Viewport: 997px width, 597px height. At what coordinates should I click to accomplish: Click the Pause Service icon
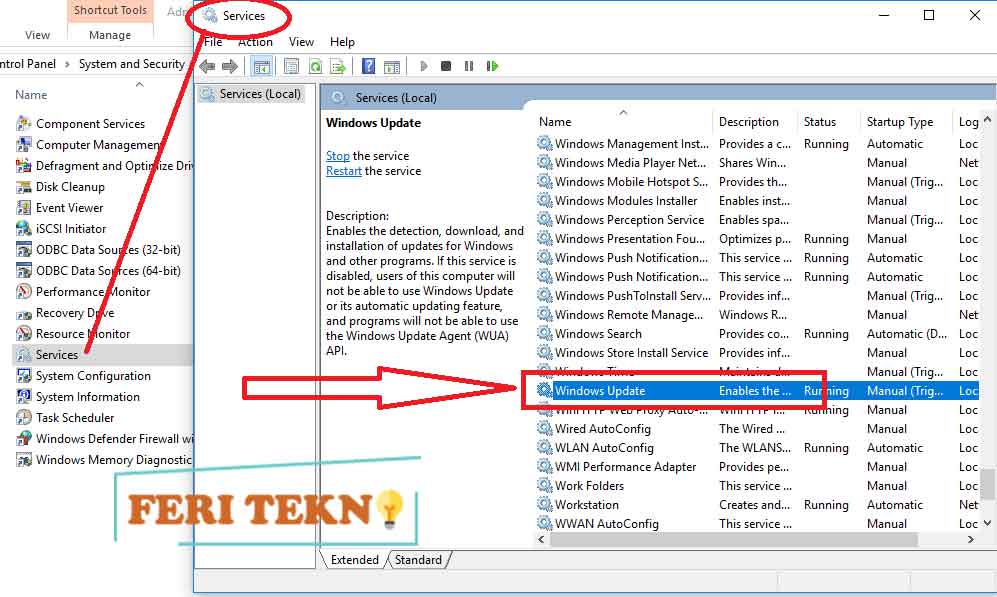[469, 66]
